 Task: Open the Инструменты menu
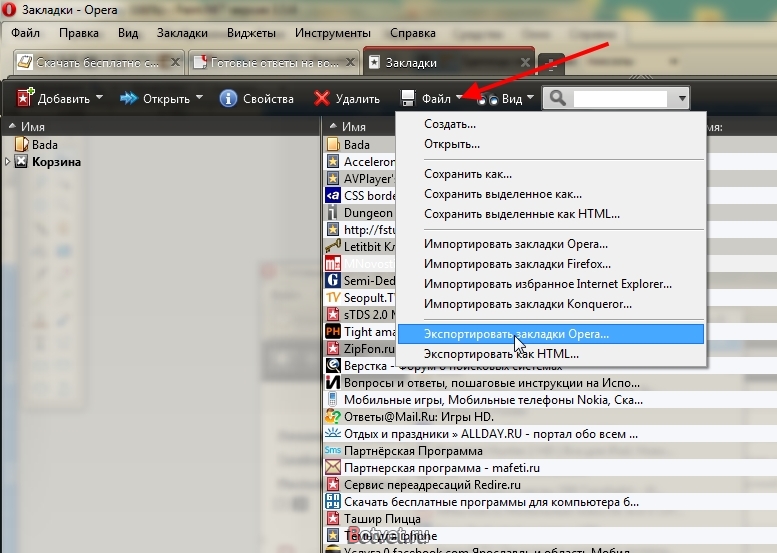(x=333, y=33)
